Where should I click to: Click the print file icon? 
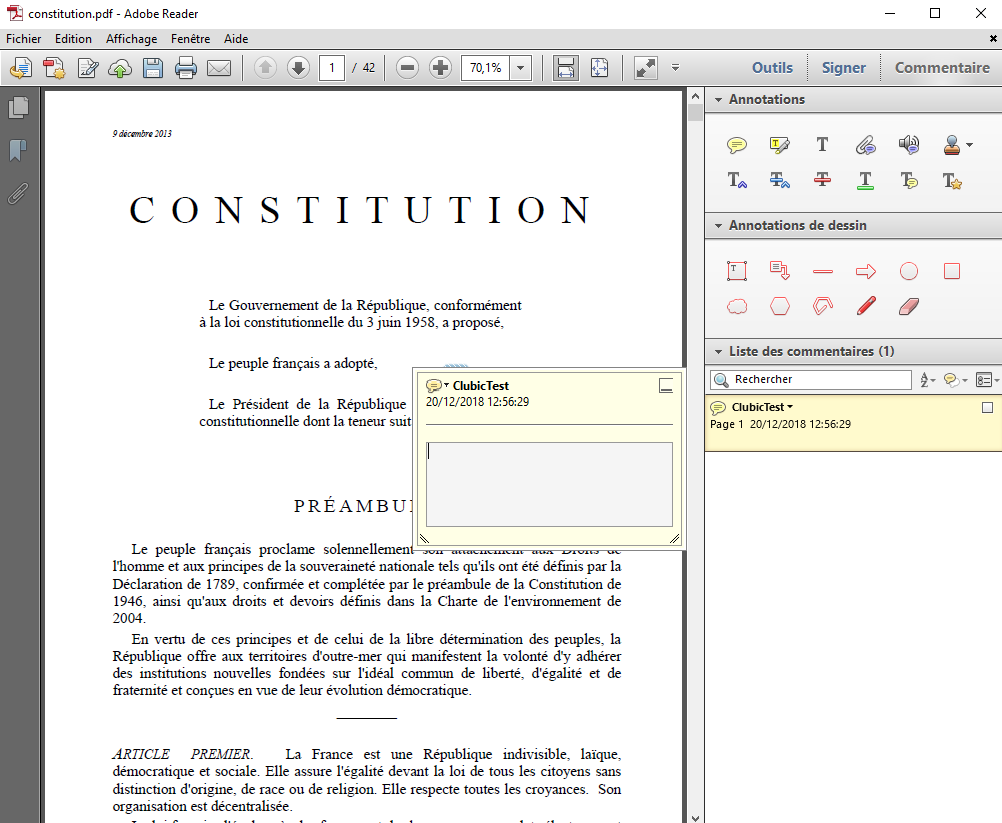(x=186, y=68)
